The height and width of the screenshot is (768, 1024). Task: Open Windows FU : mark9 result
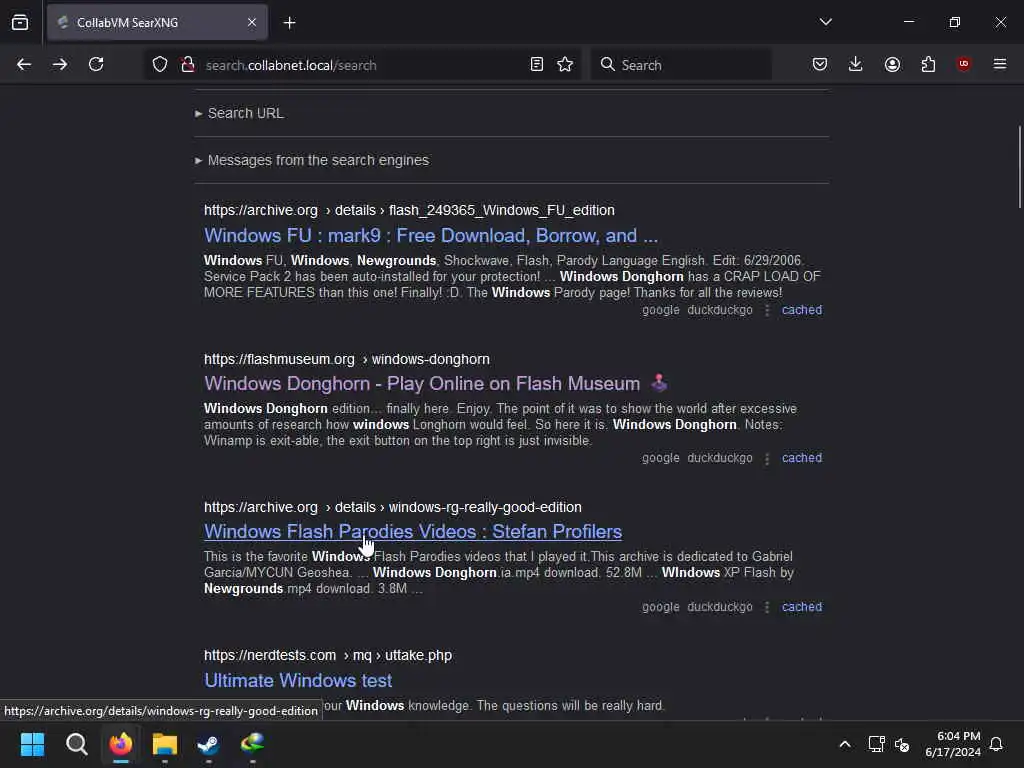[431, 236]
